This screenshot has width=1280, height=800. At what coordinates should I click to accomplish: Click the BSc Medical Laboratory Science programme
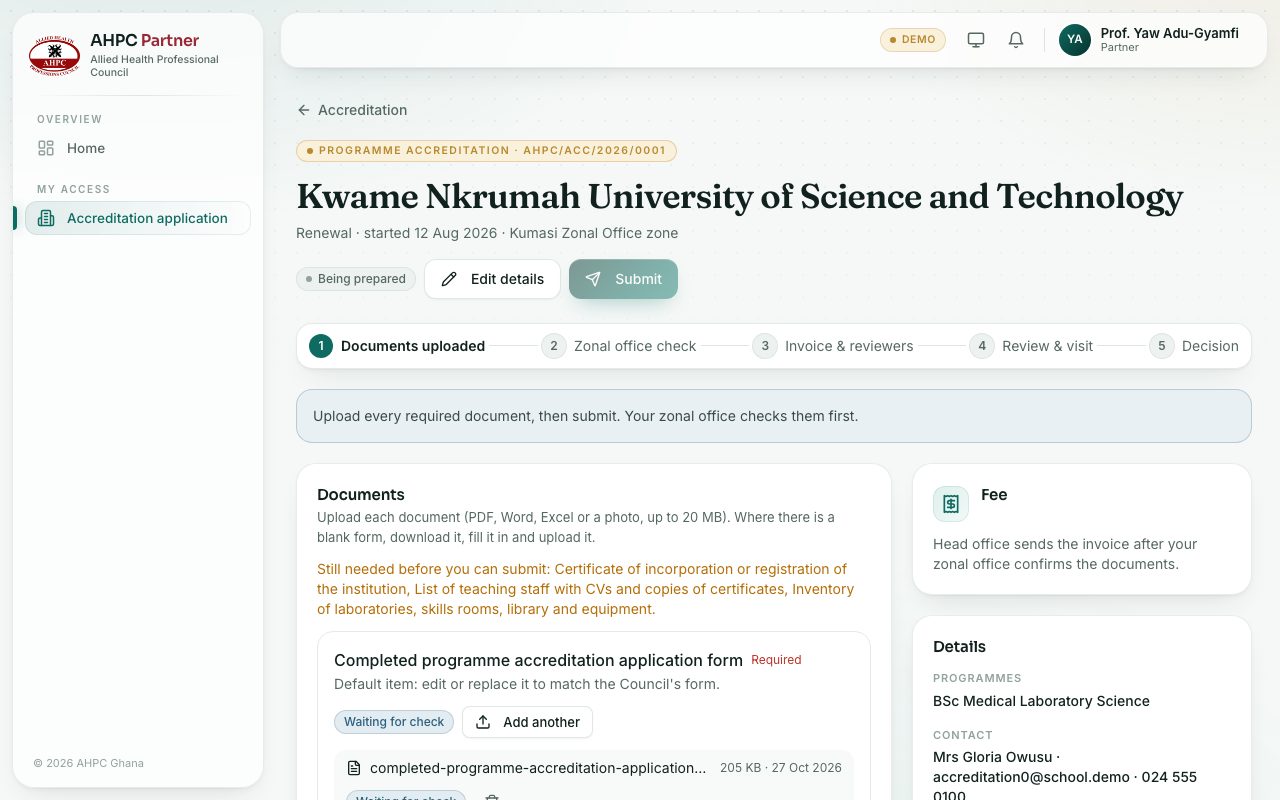pyautogui.click(x=1041, y=701)
